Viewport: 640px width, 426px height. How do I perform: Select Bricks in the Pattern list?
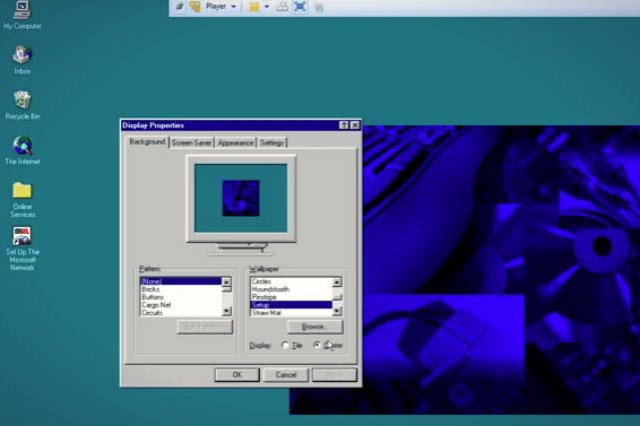click(180, 289)
